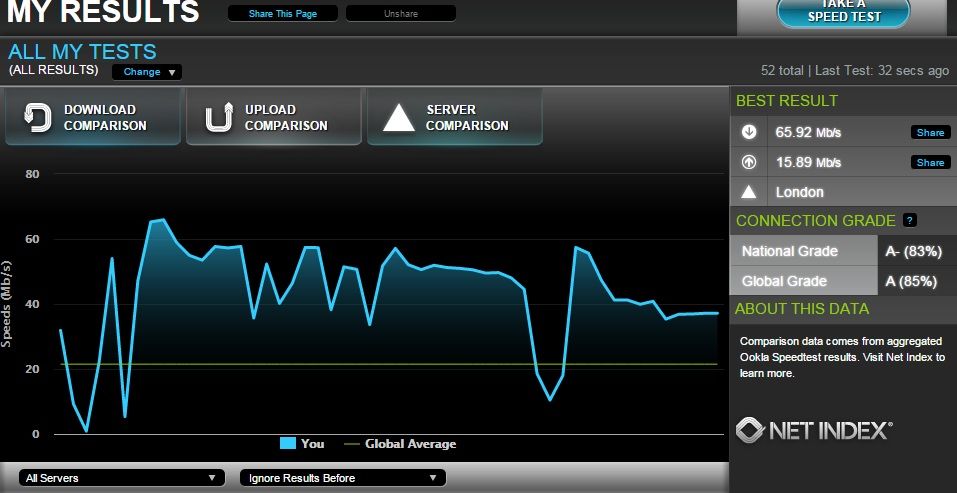
Task: Click best download speed arrow icon
Action: tap(749, 132)
